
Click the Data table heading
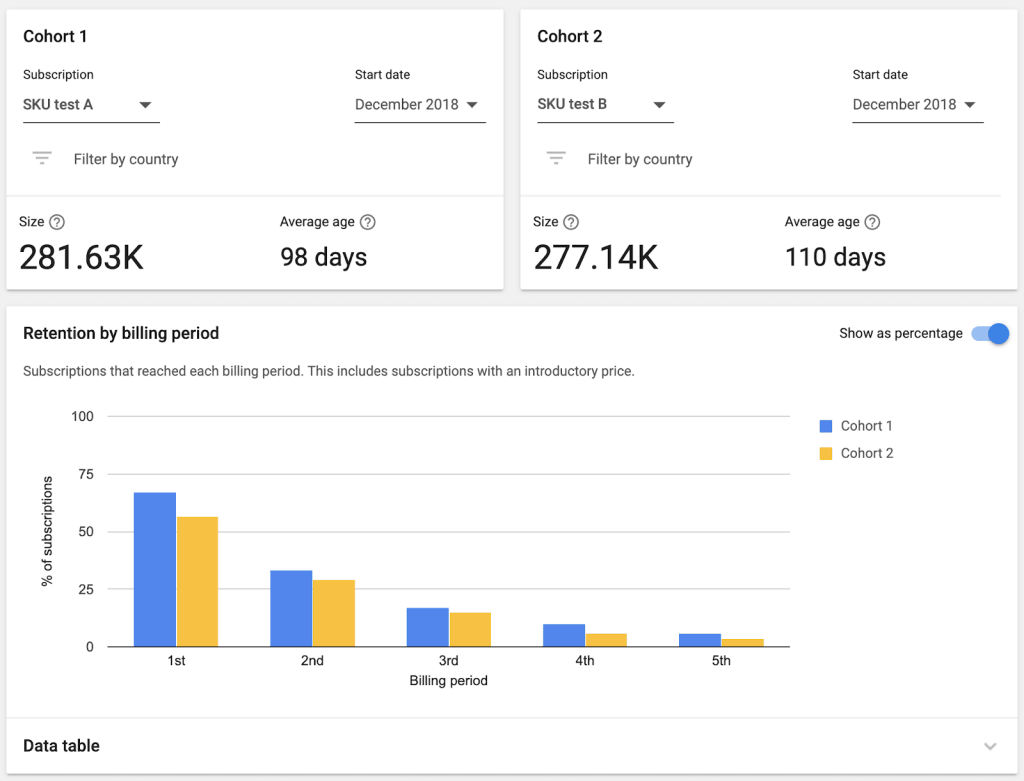coord(61,746)
